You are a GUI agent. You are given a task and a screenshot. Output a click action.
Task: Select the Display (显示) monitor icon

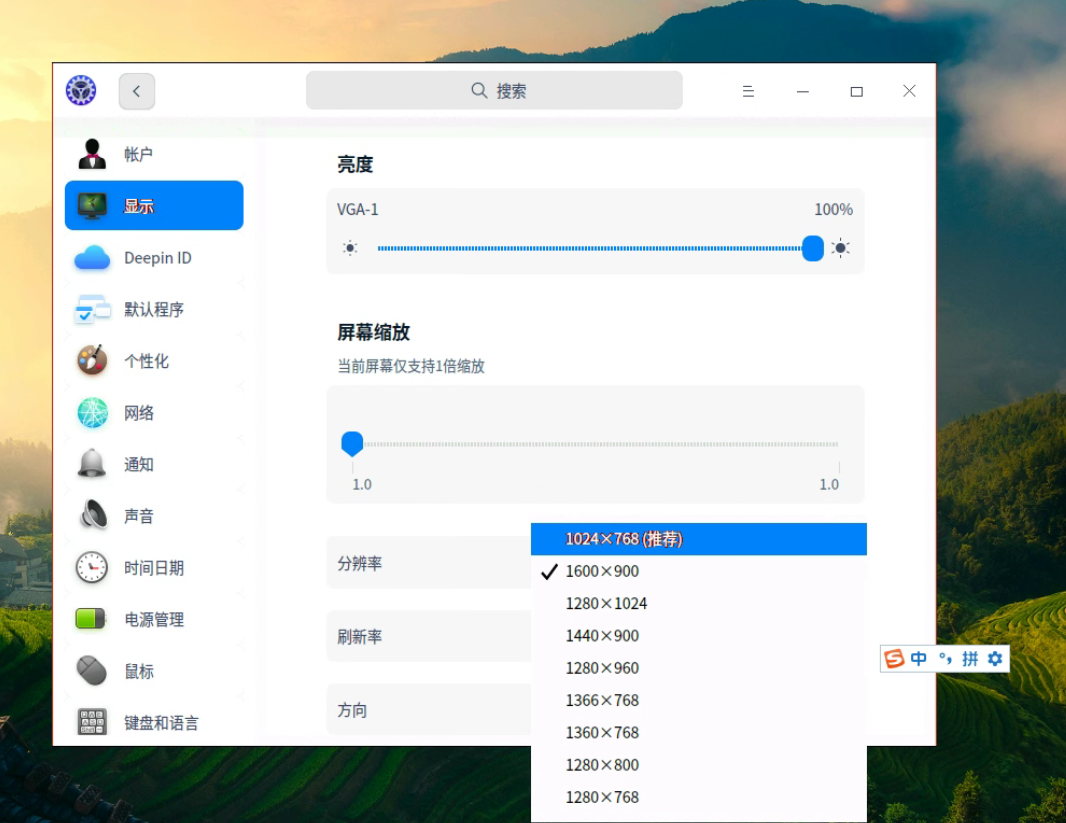click(x=92, y=205)
